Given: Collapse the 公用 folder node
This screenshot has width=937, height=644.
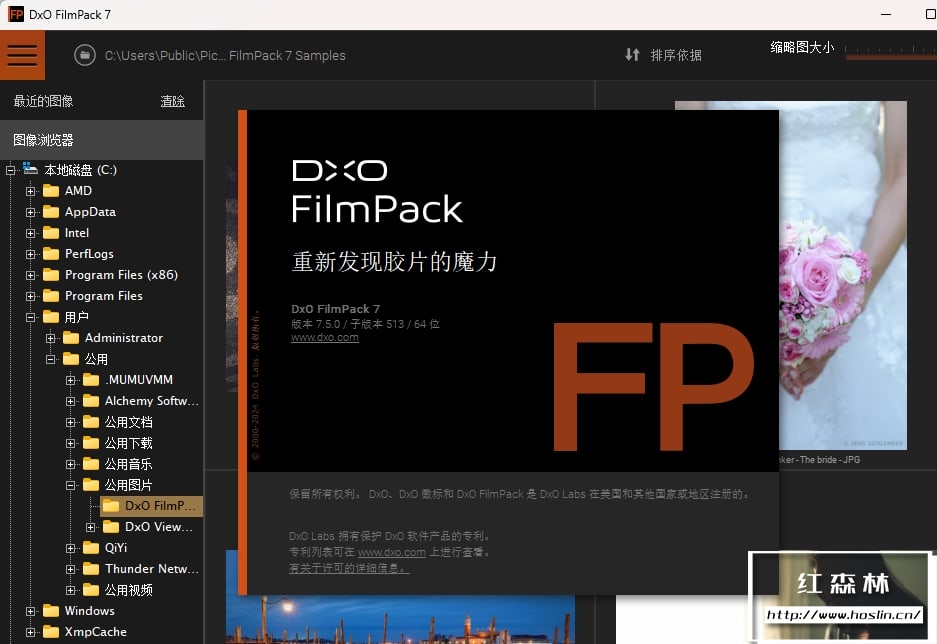Looking at the screenshot, I should coord(51,359).
